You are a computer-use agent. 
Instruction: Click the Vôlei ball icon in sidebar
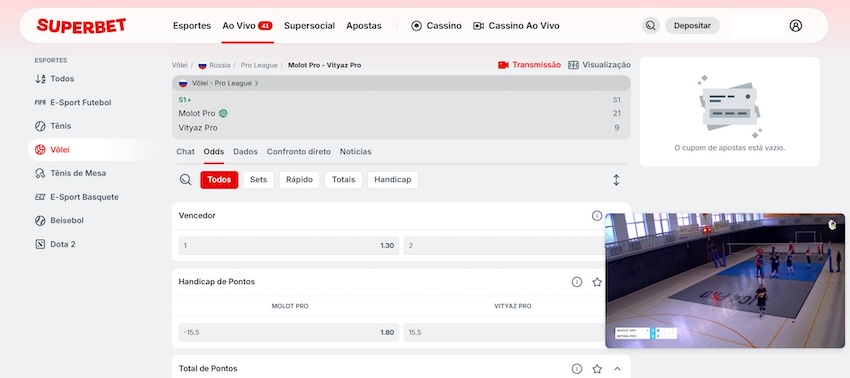click(x=40, y=150)
